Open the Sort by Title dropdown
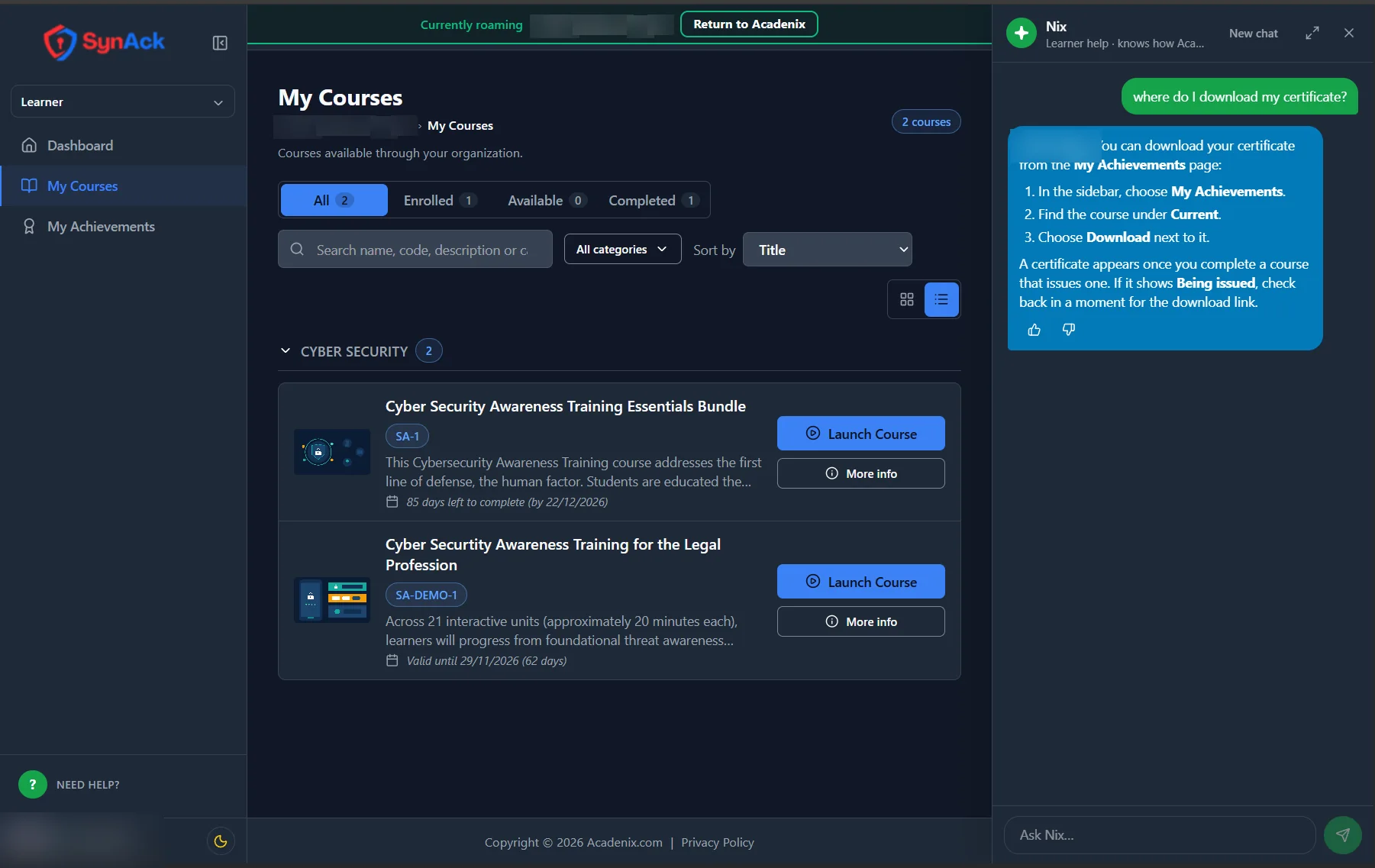Image resolution: width=1375 pixels, height=868 pixels. [828, 250]
